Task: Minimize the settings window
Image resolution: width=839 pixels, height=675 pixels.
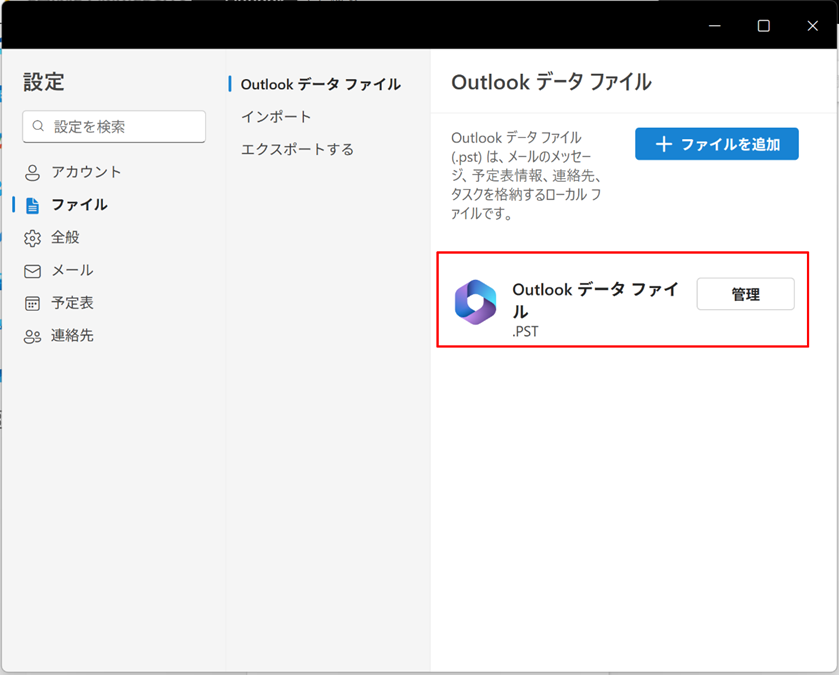Action: (x=715, y=26)
